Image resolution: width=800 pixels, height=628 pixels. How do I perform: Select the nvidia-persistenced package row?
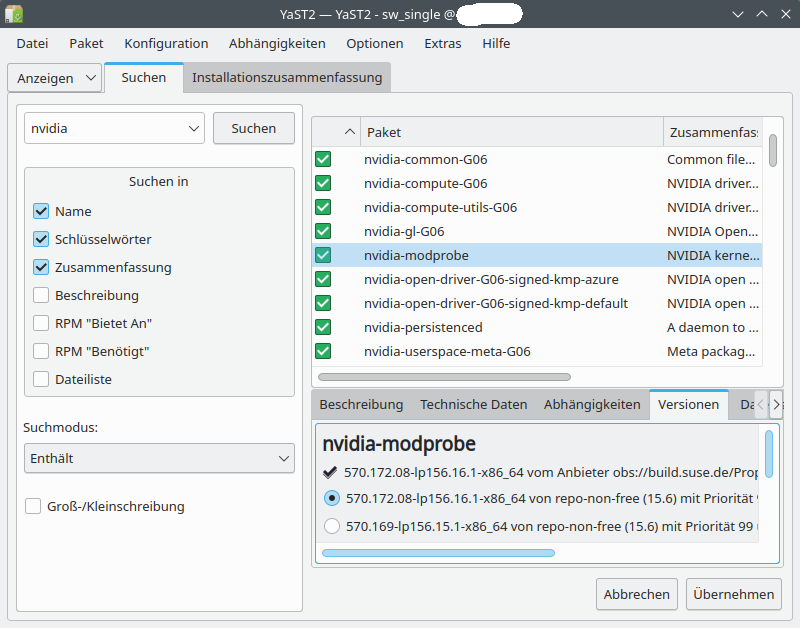[537, 327]
